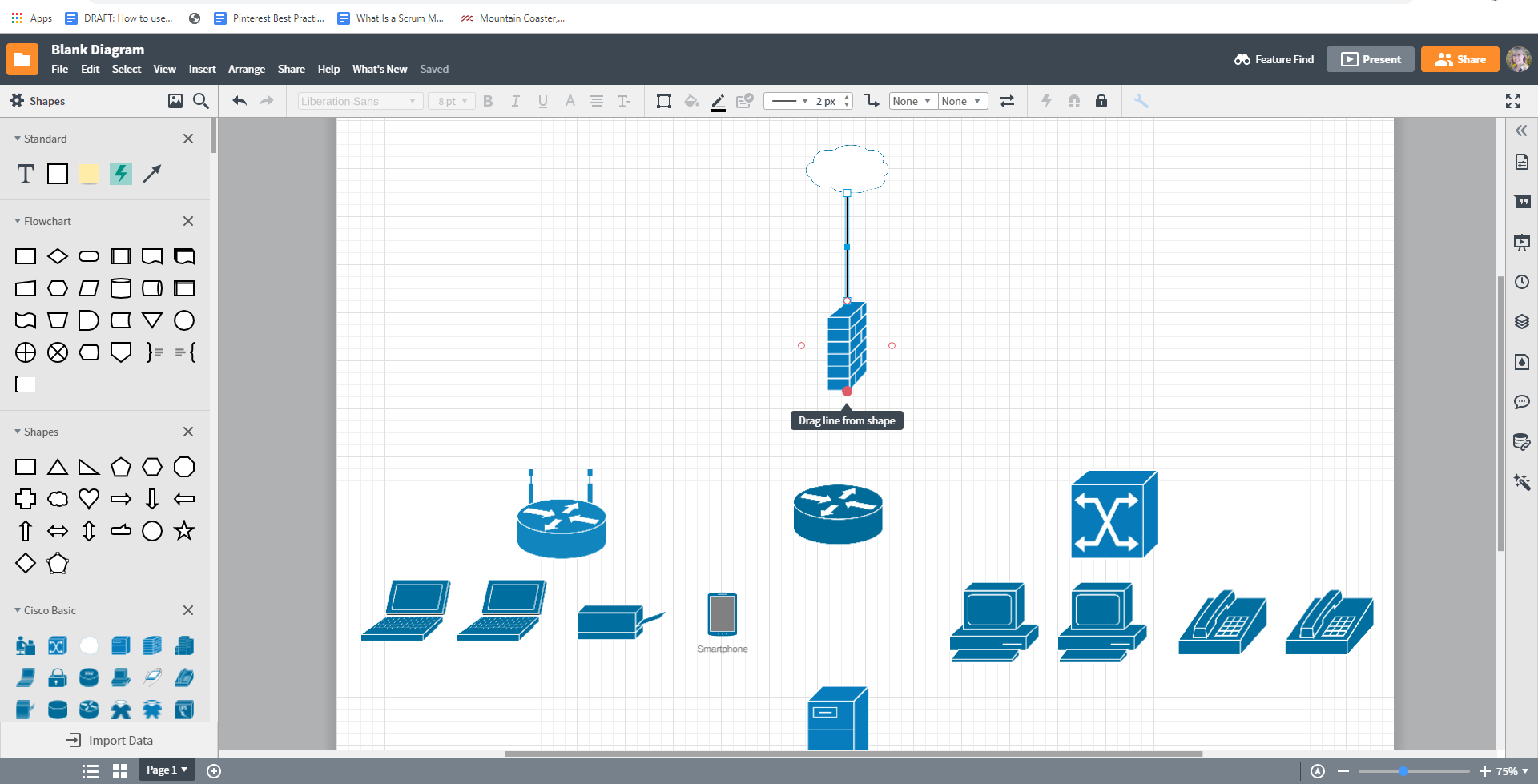
Task: Open the comments speech bubble icon
Action: coord(1522,402)
